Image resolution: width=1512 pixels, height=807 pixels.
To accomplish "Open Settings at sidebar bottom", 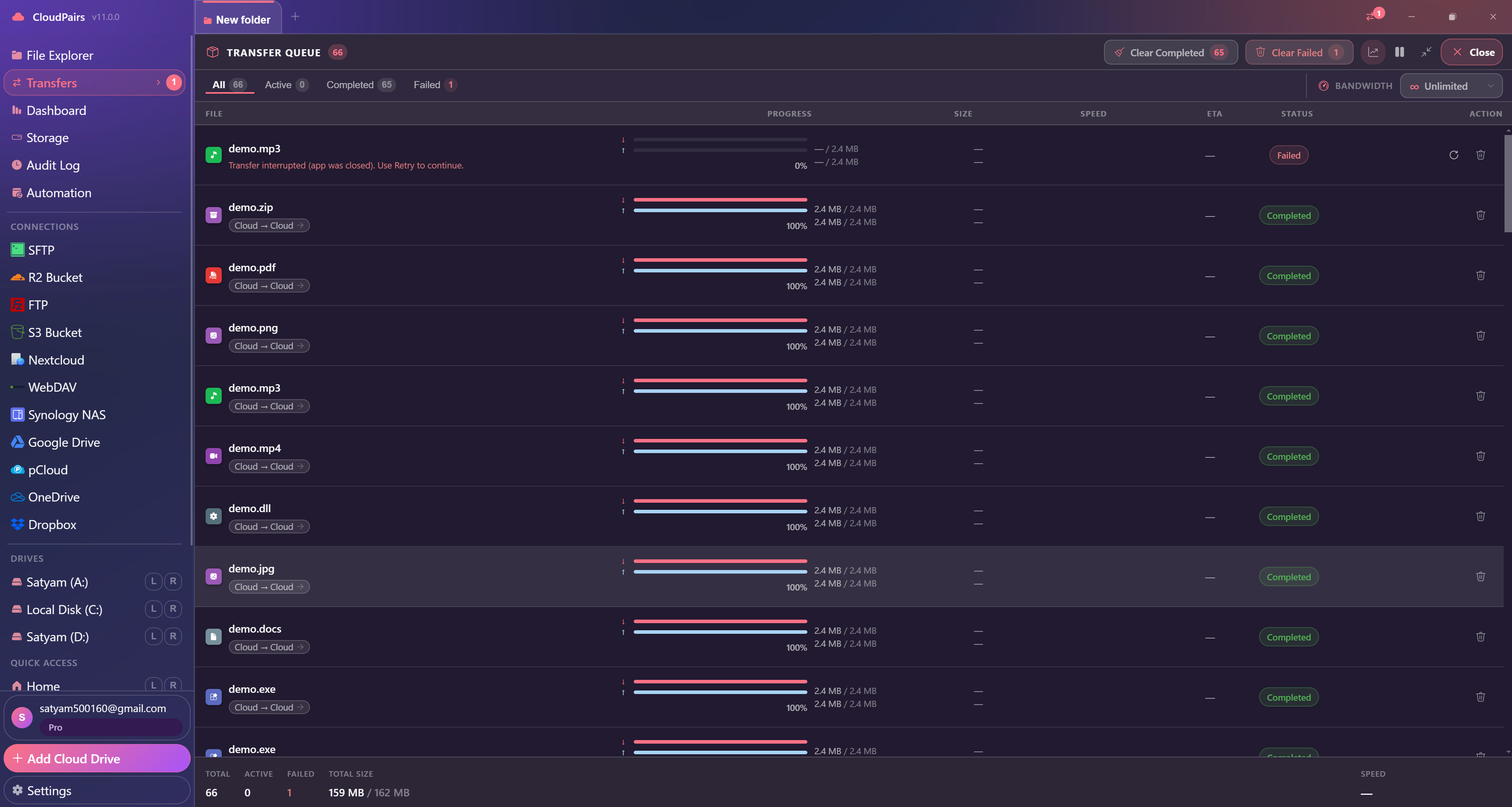I will point(97,790).
